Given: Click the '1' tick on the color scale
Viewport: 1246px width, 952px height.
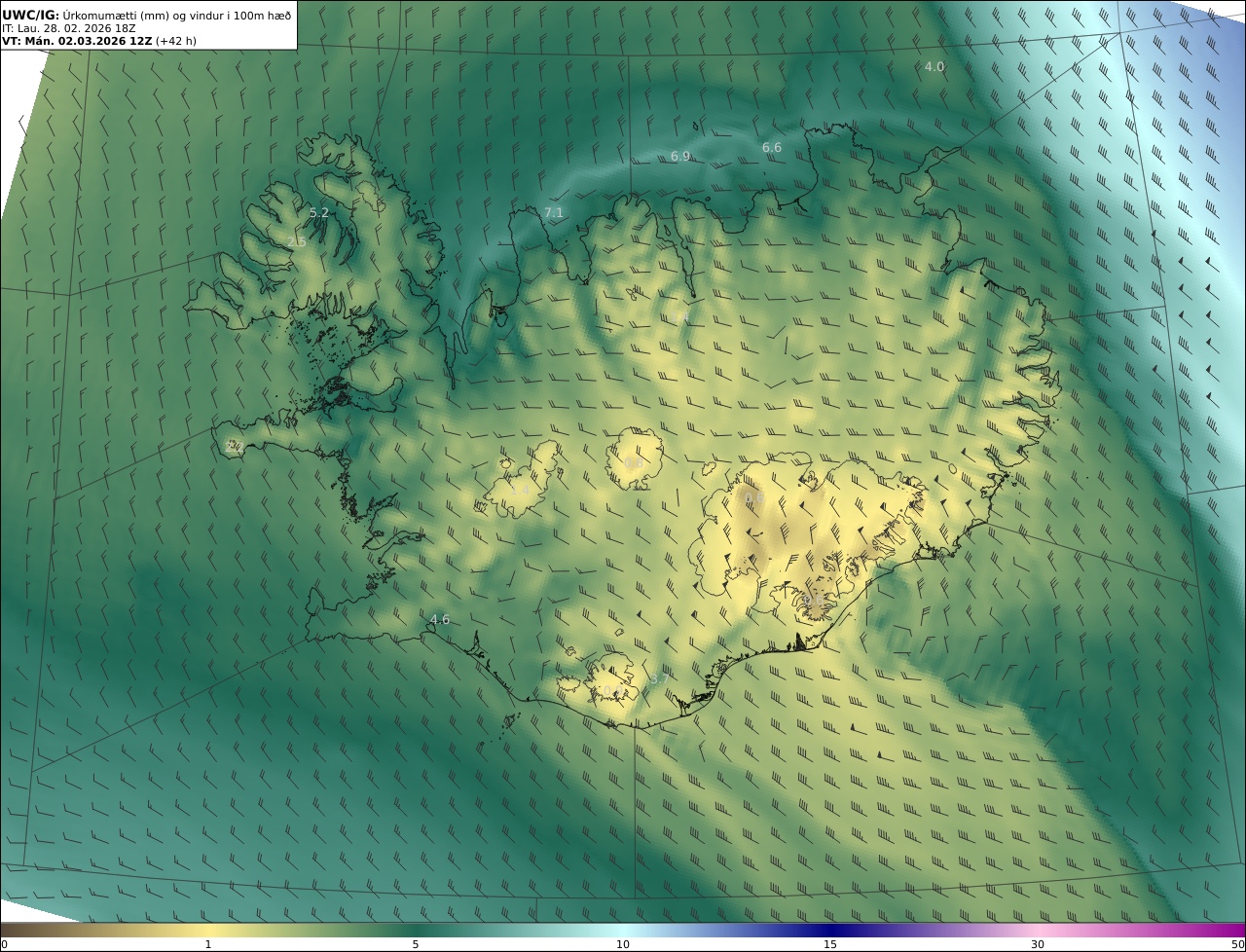Looking at the screenshot, I should point(208,945).
